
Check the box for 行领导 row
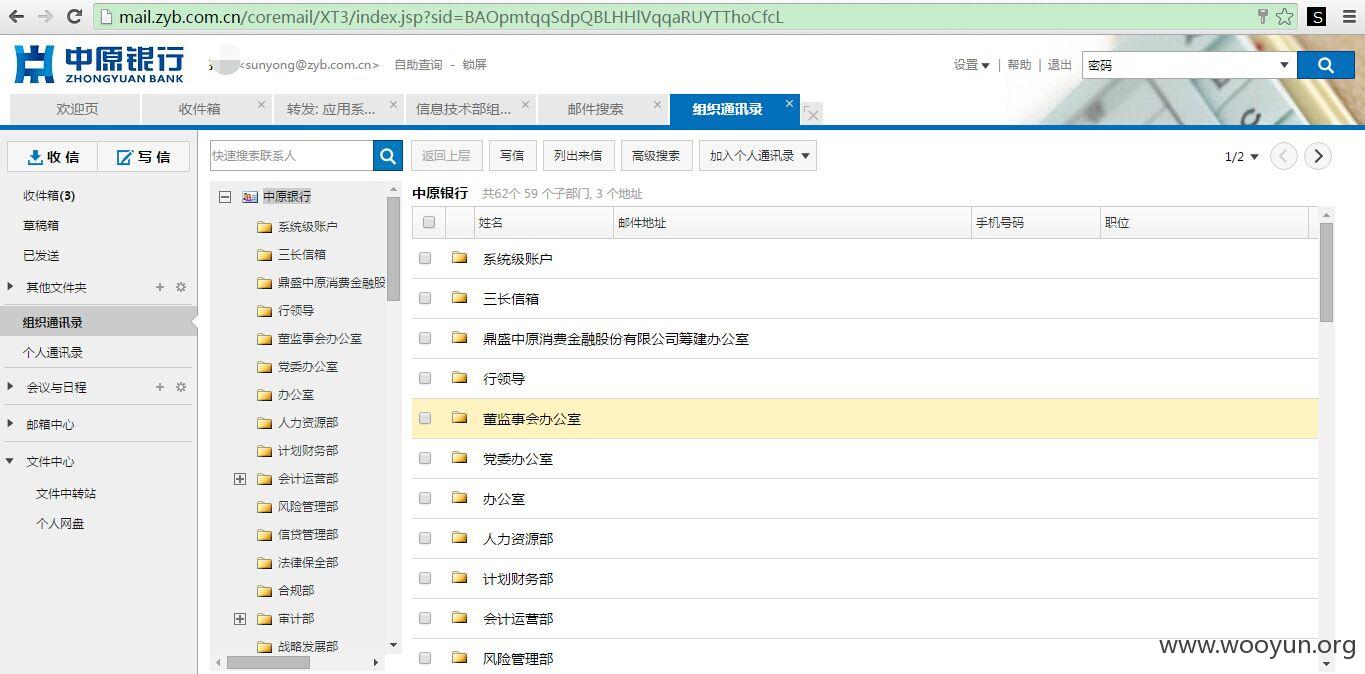425,378
